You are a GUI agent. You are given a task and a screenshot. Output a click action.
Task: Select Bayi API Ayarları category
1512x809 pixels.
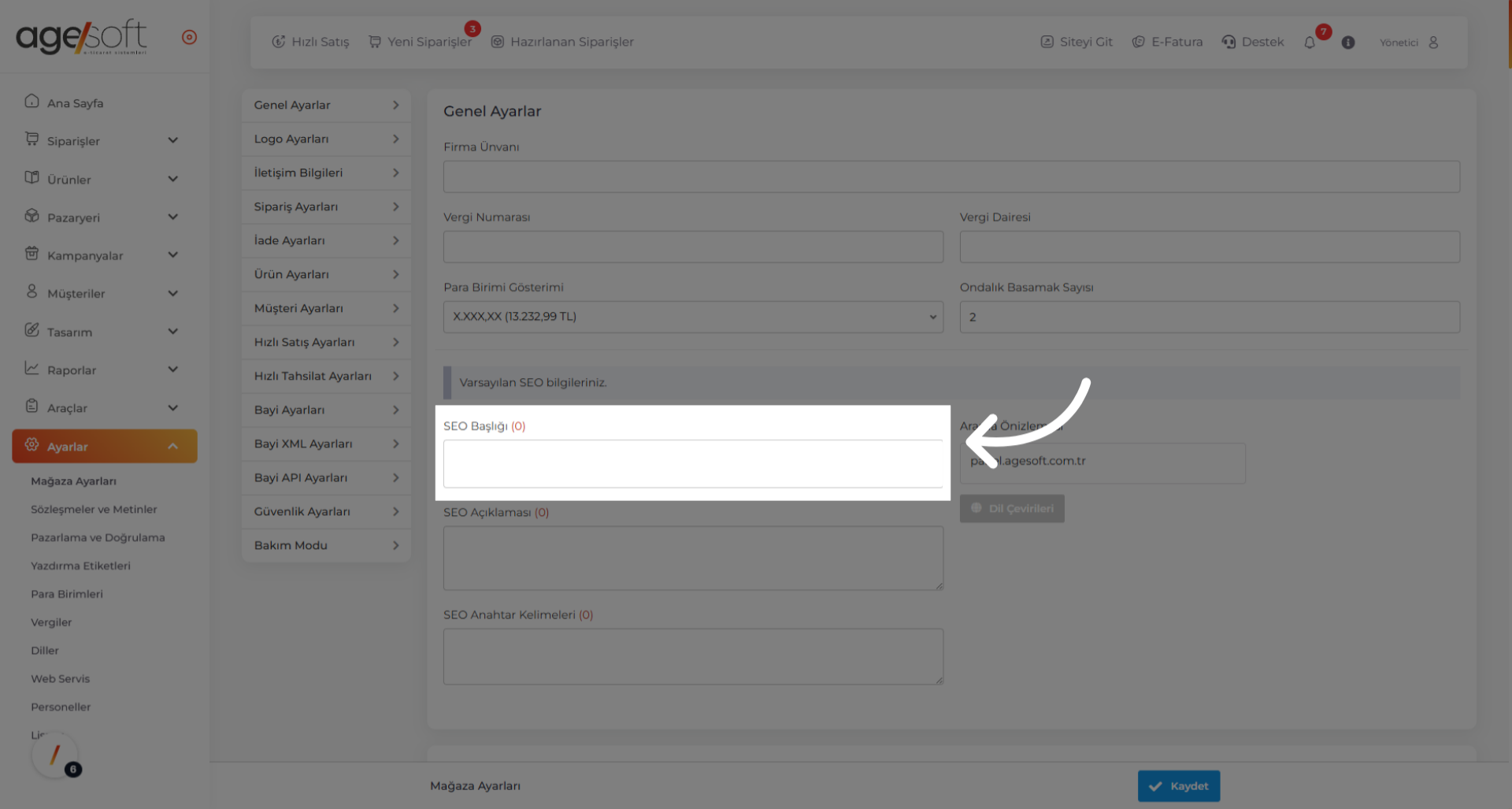coord(326,477)
